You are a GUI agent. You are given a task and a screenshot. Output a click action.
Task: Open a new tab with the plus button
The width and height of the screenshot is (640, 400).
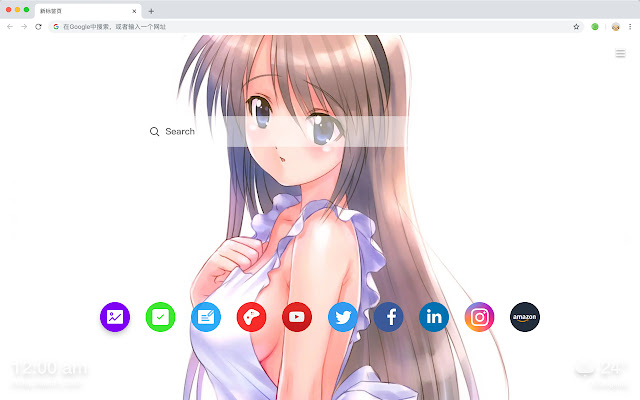coord(151,11)
